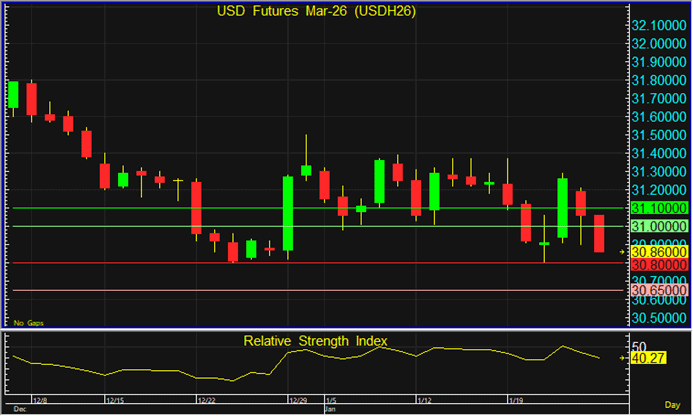This screenshot has width=693, height=416.
Task: Click the 30.50000 label on price axis
Action: (656, 318)
